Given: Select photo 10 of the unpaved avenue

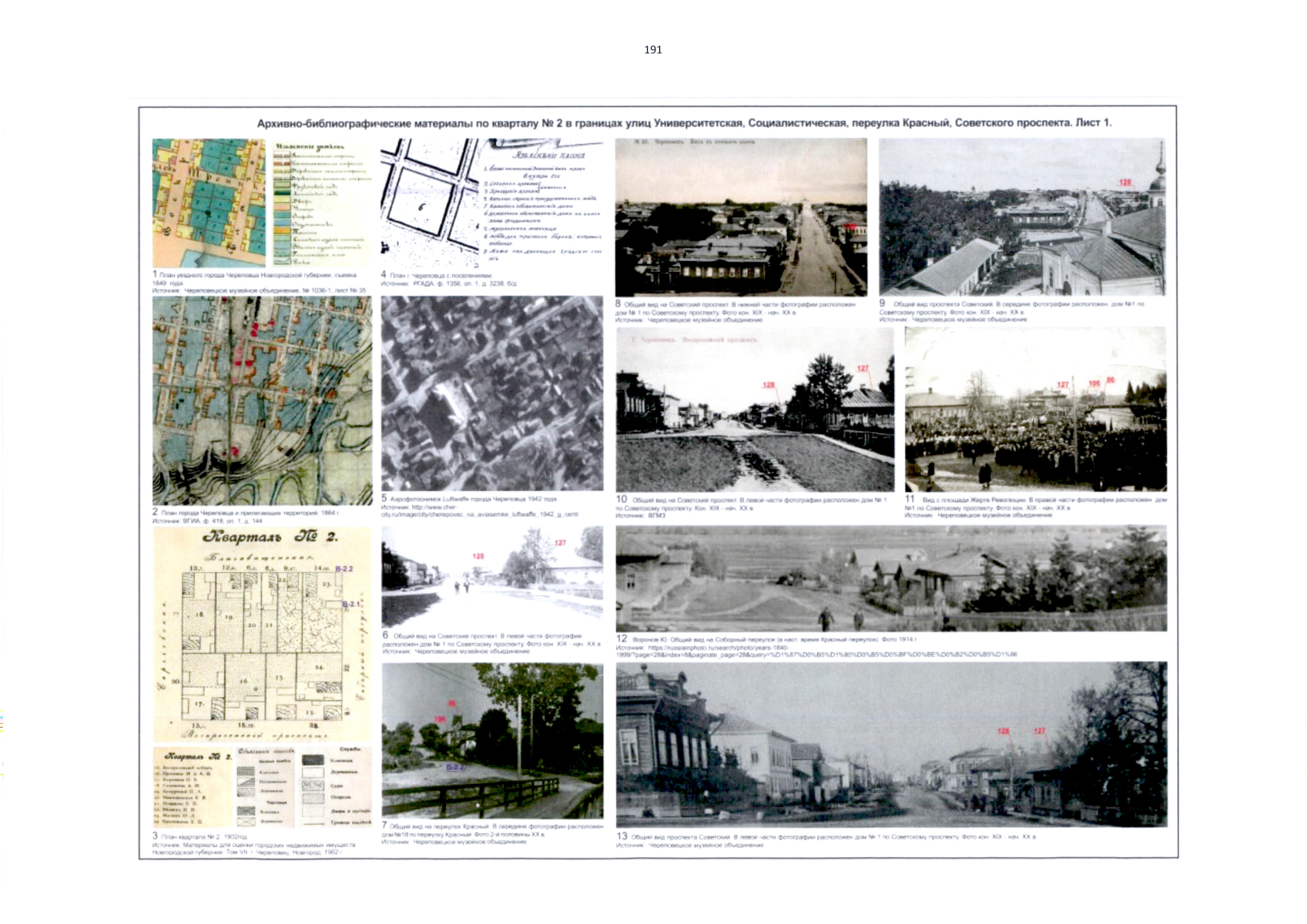Looking at the screenshot, I should tap(755, 410).
